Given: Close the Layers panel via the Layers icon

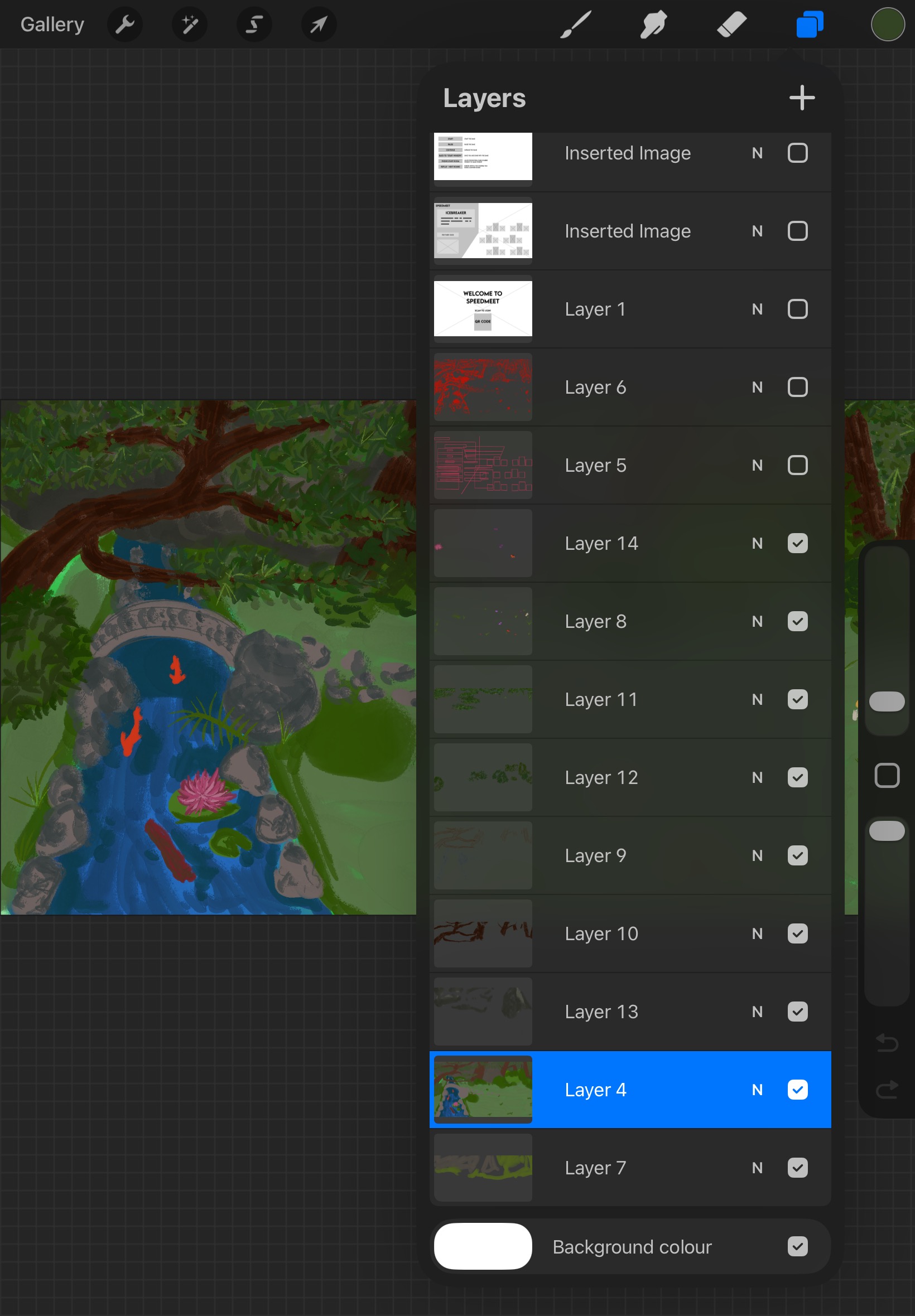Looking at the screenshot, I should 809,25.
